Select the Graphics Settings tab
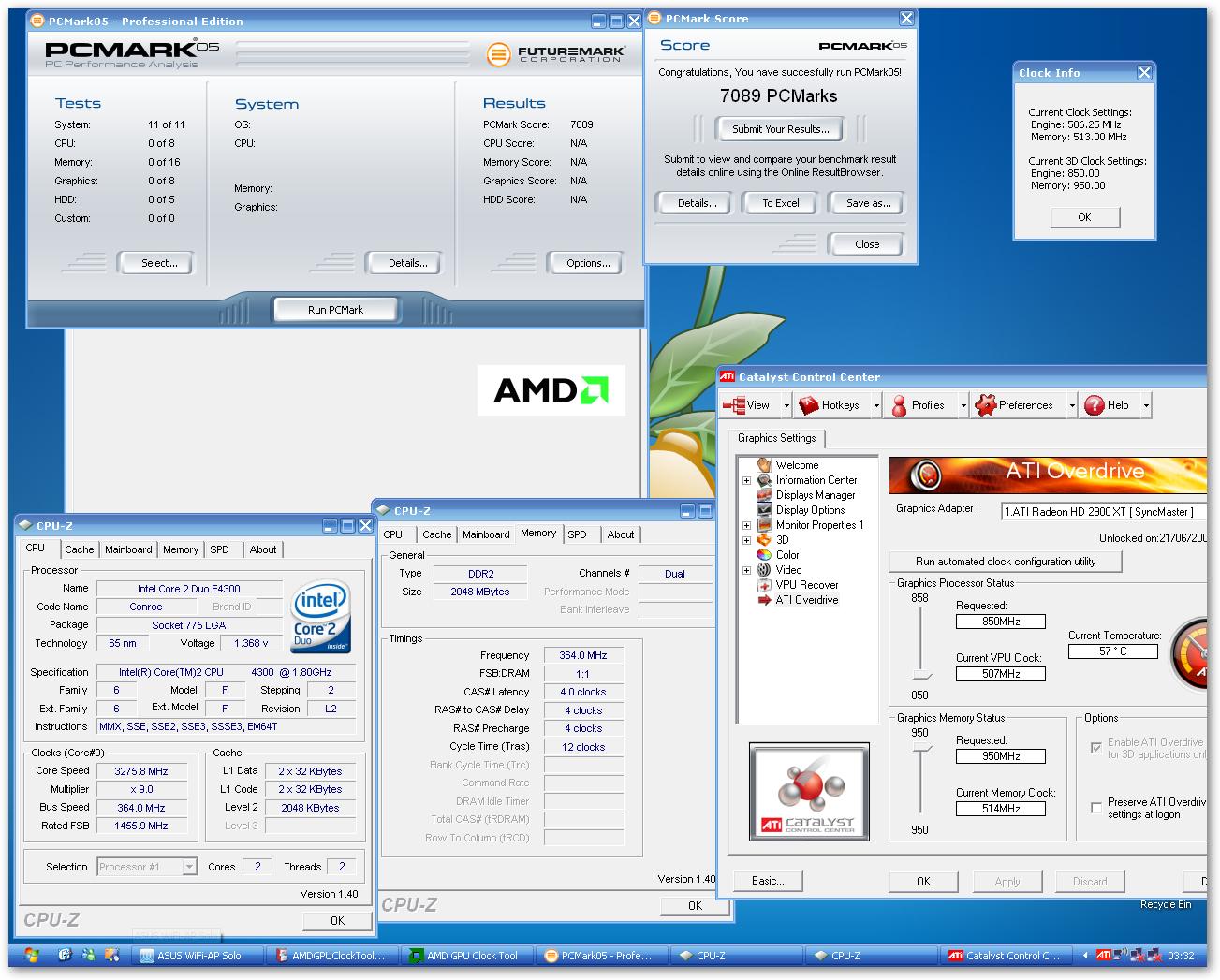 [776, 438]
